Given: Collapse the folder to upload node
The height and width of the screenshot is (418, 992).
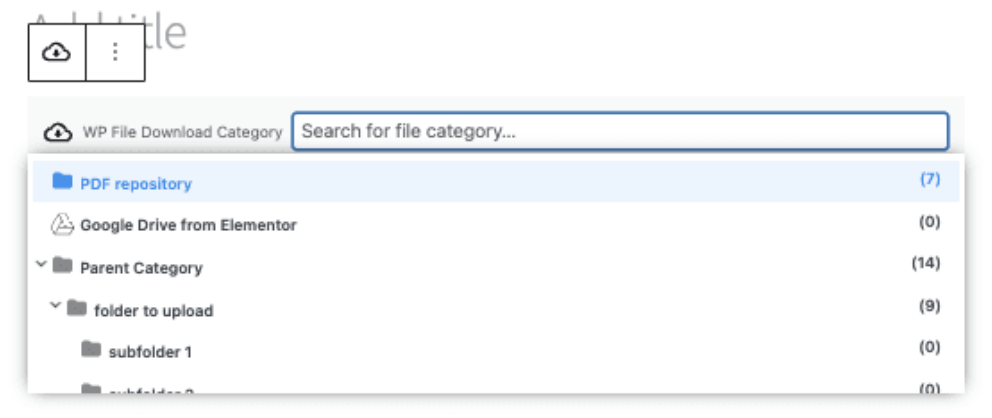Looking at the screenshot, I should coord(55,308).
